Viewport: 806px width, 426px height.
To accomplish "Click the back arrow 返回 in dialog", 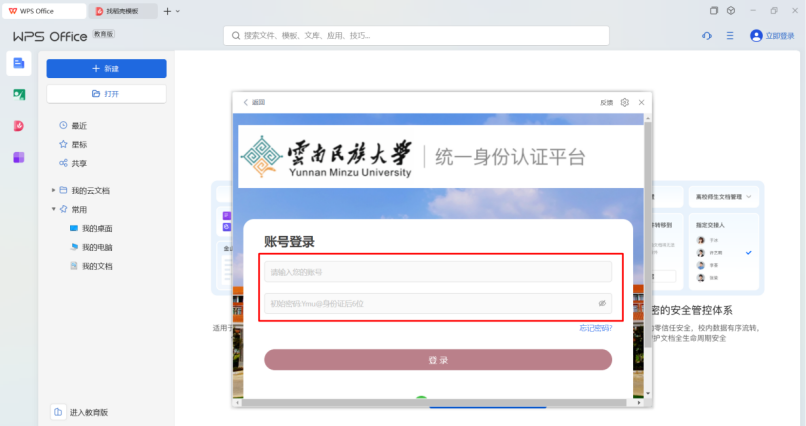I will 254,102.
